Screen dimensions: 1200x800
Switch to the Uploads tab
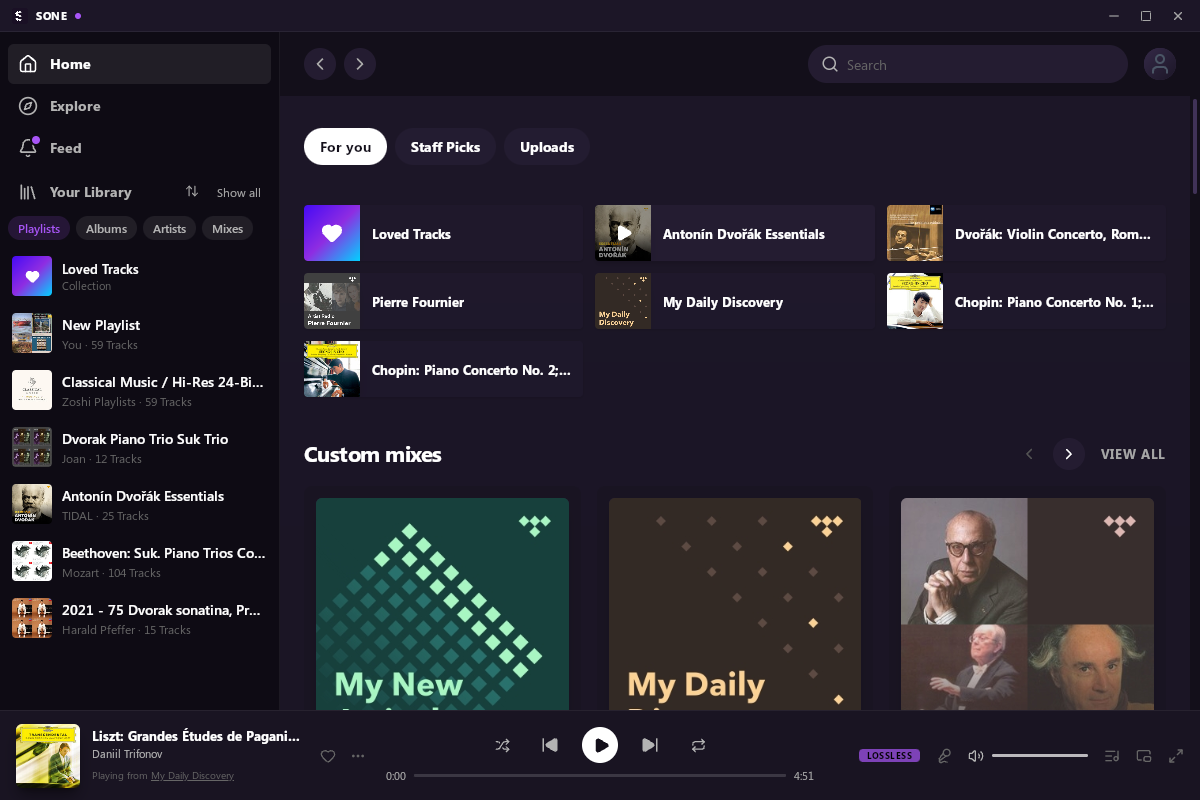tap(547, 147)
